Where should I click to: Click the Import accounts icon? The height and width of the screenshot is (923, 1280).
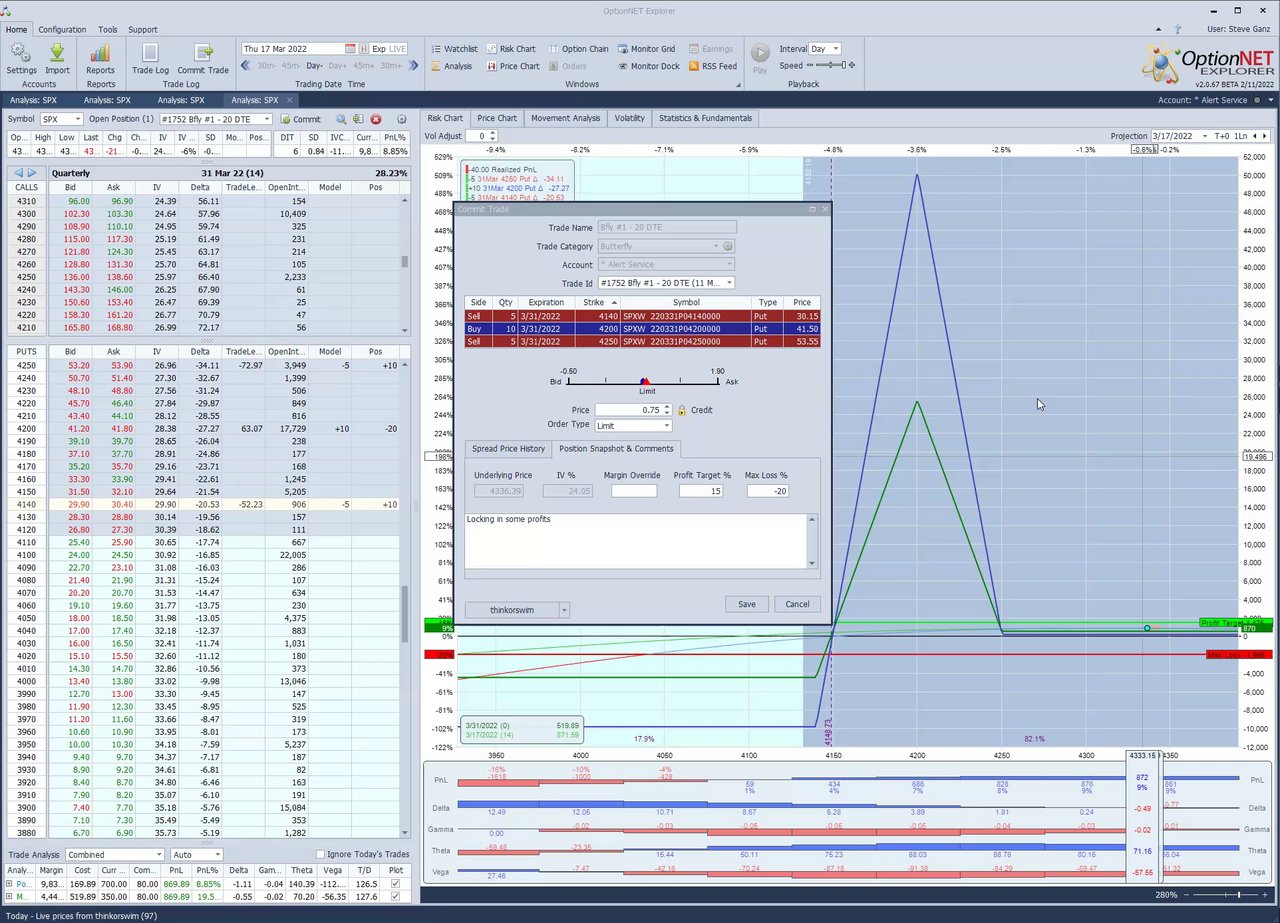point(57,59)
